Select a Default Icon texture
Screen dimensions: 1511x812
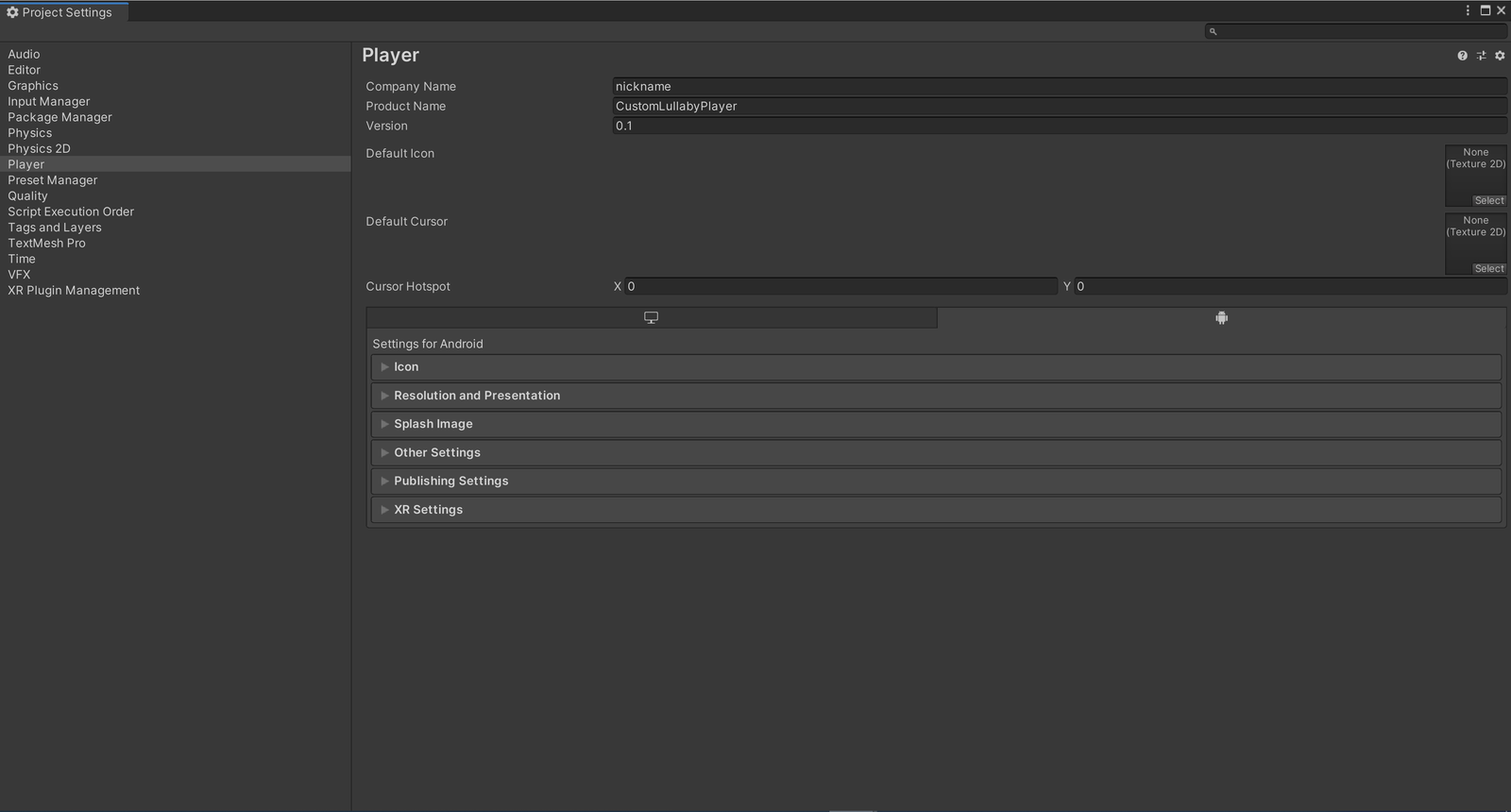pos(1489,200)
